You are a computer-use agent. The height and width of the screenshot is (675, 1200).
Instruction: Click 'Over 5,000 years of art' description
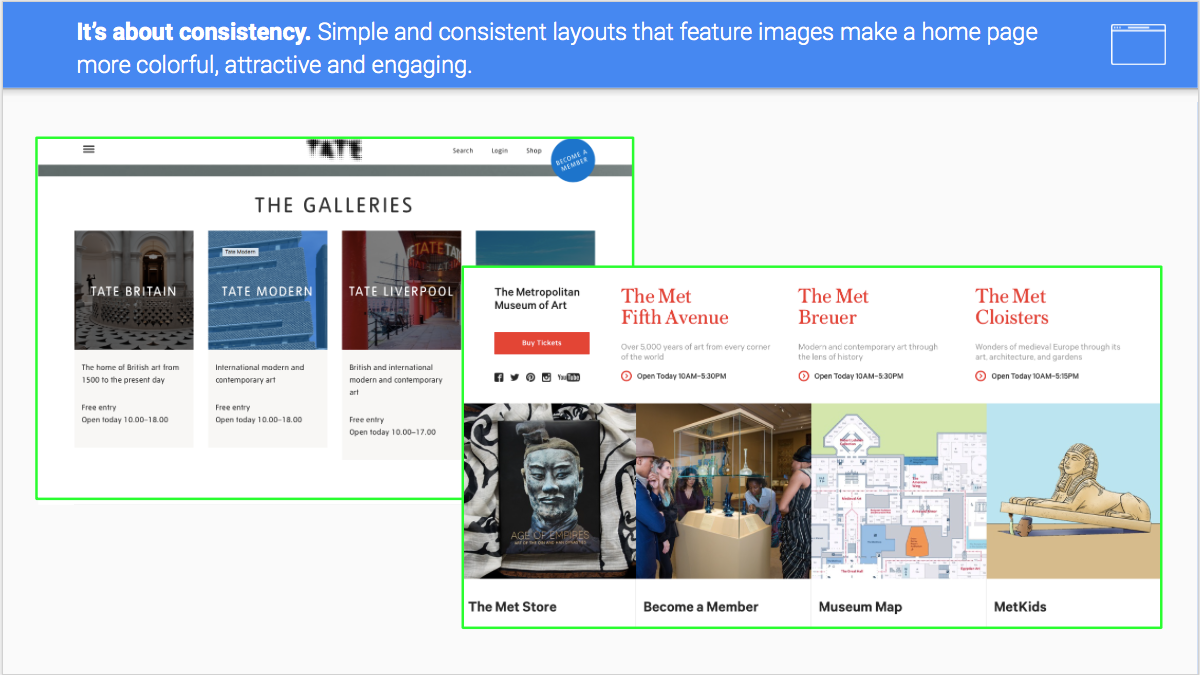pyautogui.click(x=696, y=352)
